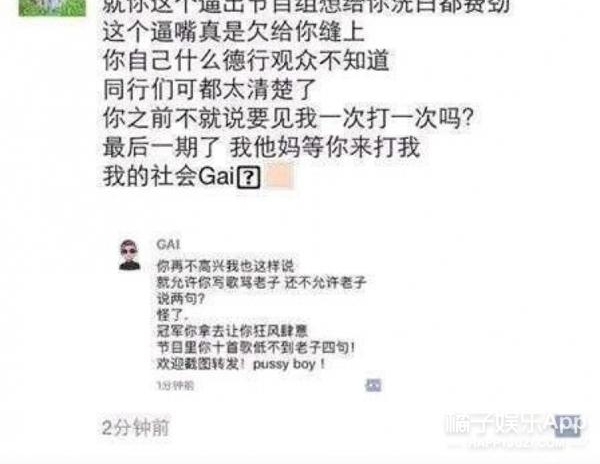The width and height of the screenshot is (600, 464).
Task: Click the 我的社会Gai text
Action: click(168, 176)
